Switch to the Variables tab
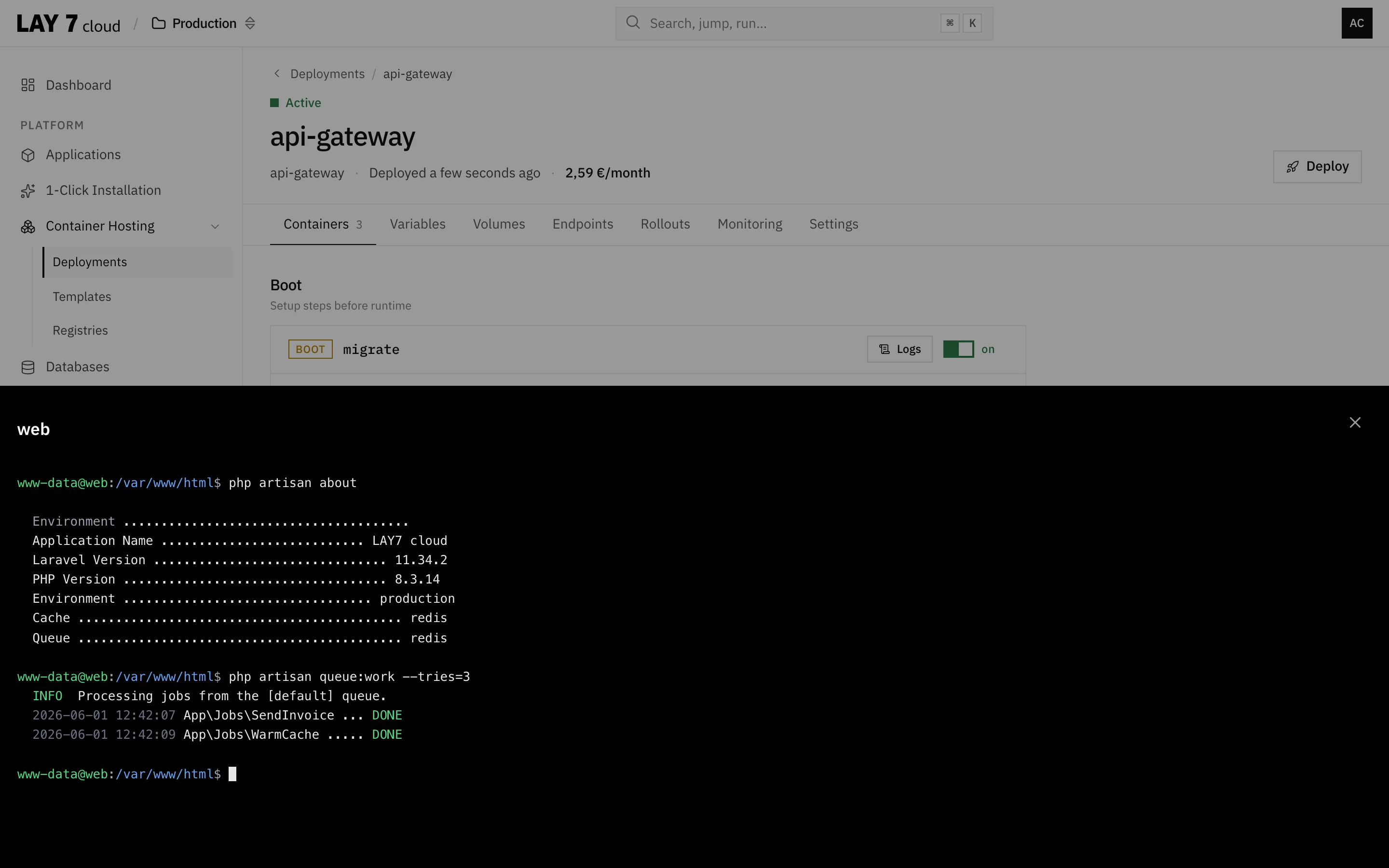 (x=417, y=224)
